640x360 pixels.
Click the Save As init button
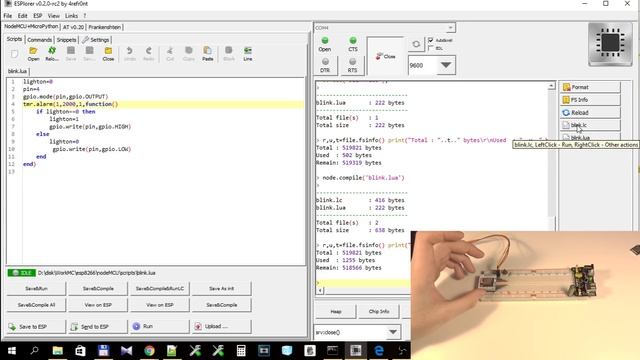222,289
